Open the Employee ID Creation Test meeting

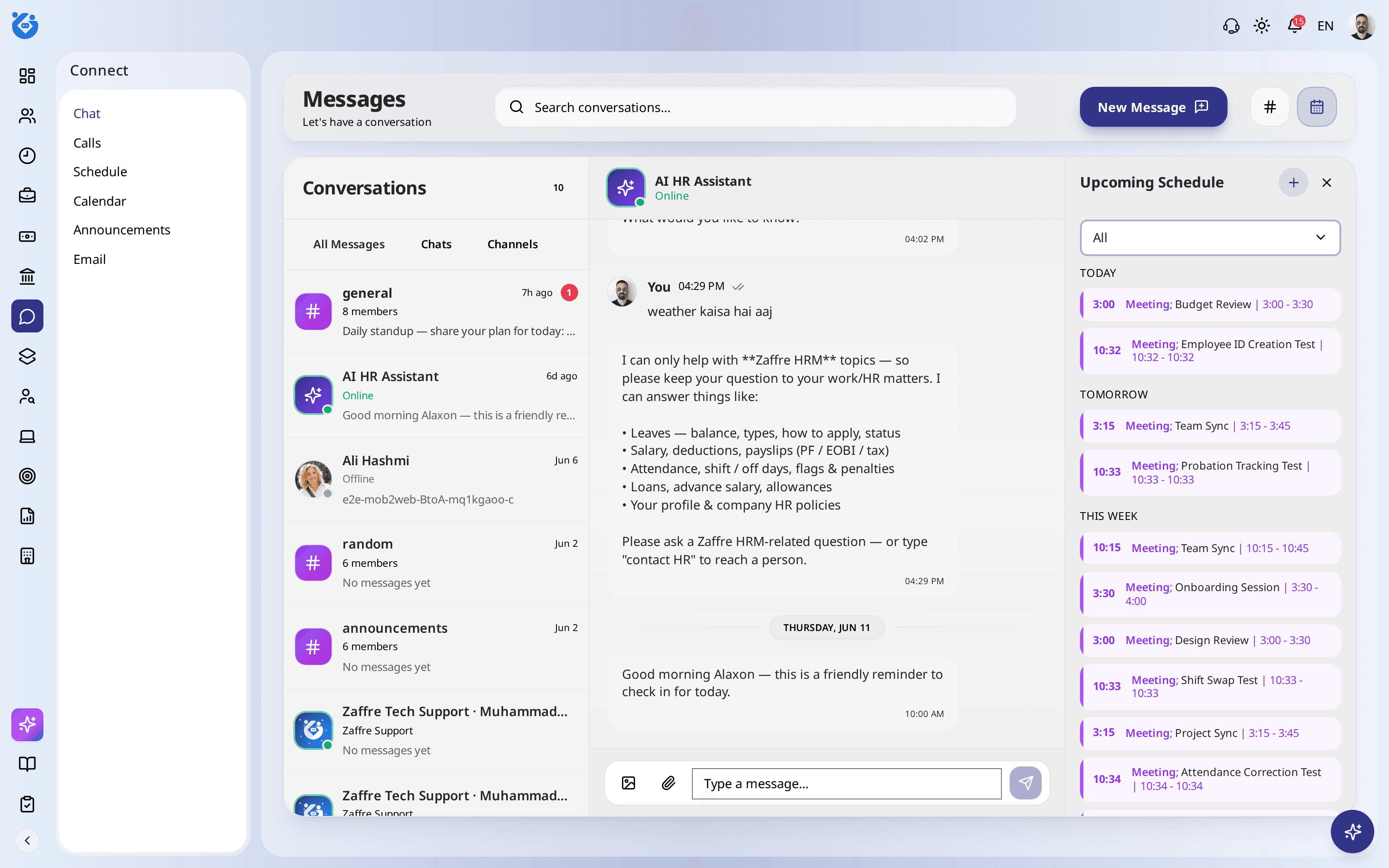(x=1210, y=351)
